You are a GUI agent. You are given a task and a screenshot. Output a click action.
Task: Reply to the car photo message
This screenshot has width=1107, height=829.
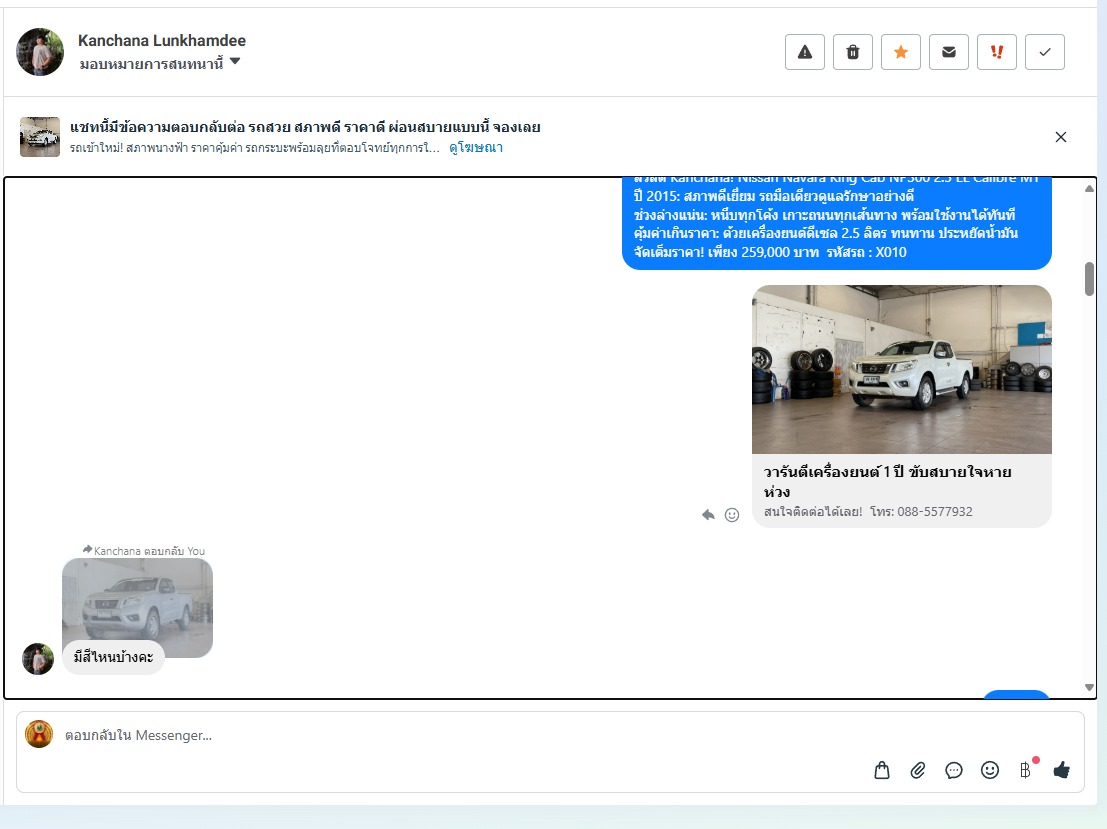(x=708, y=515)
